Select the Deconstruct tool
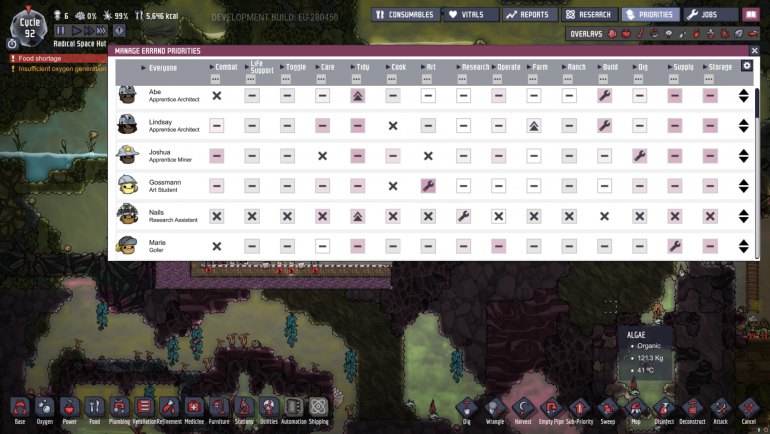Viewport: 770px width, 434px height. click(x=692, y=411)
